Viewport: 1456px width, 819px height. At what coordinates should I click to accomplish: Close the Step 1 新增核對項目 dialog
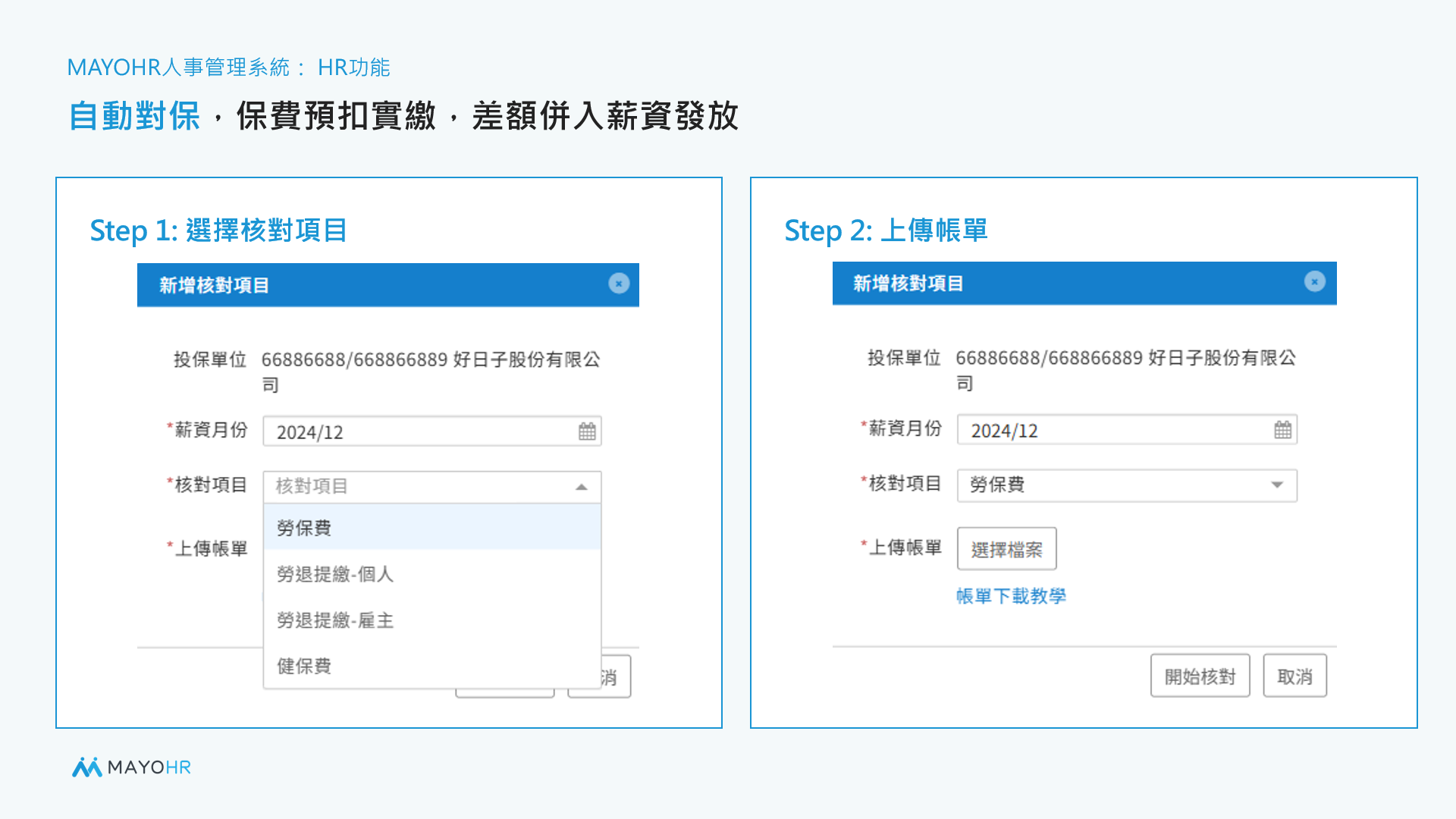[x=619, y=284]
